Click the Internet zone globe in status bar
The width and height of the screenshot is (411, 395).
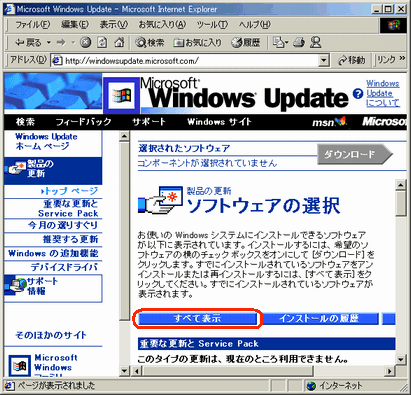tap(311, 386)
